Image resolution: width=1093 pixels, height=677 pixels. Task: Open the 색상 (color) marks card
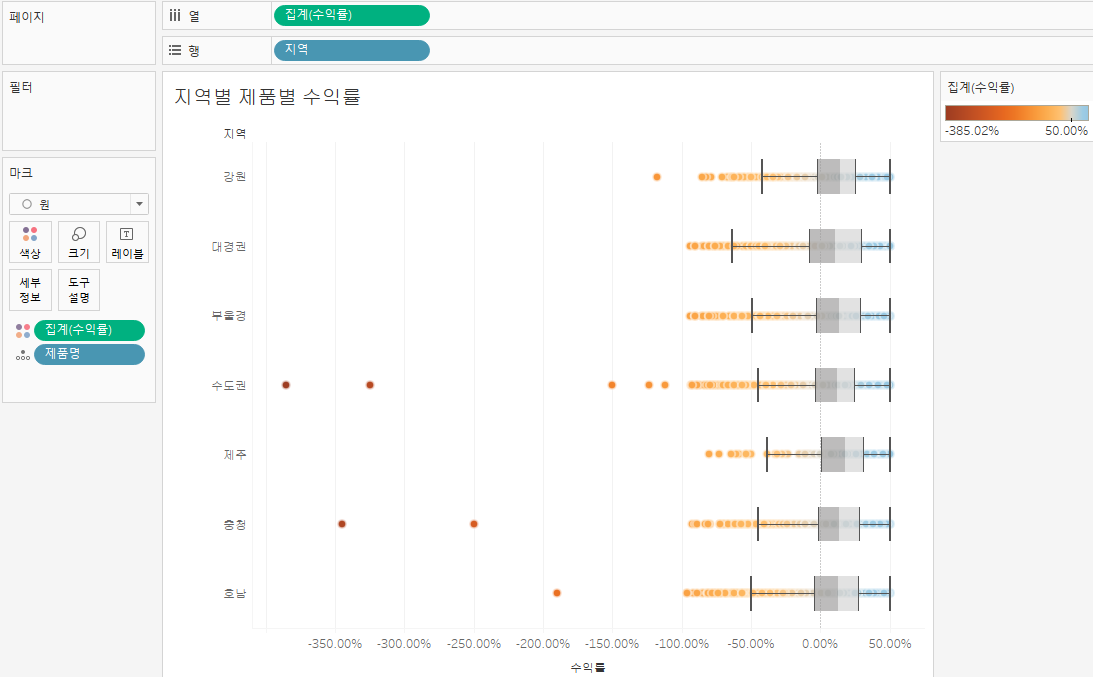[x=30, y=242]
